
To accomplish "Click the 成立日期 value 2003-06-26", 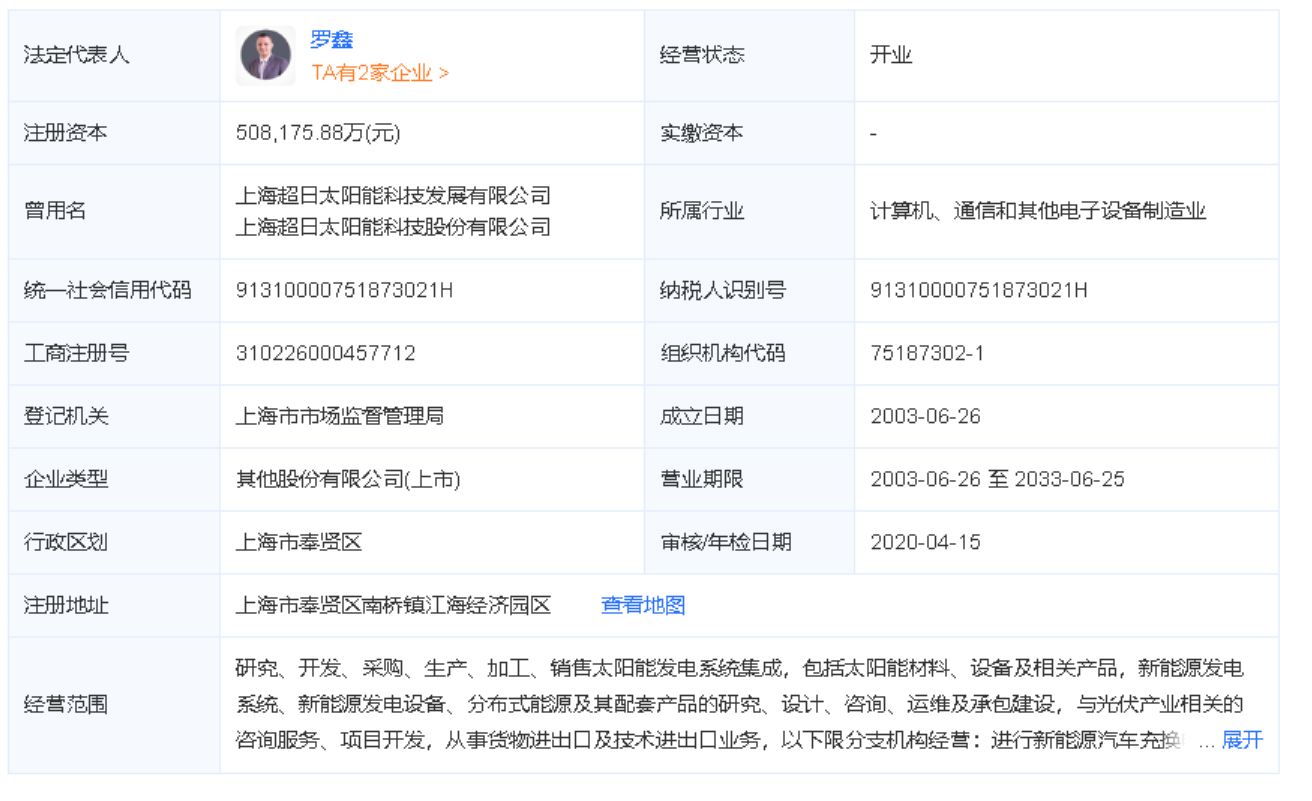I will [925, 416].
